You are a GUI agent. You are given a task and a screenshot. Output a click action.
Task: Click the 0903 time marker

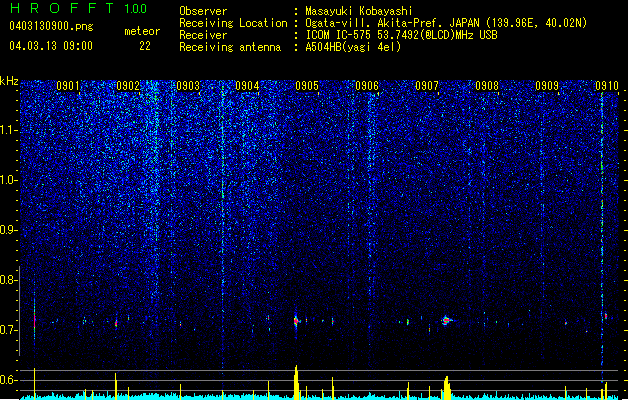(188, 86)
